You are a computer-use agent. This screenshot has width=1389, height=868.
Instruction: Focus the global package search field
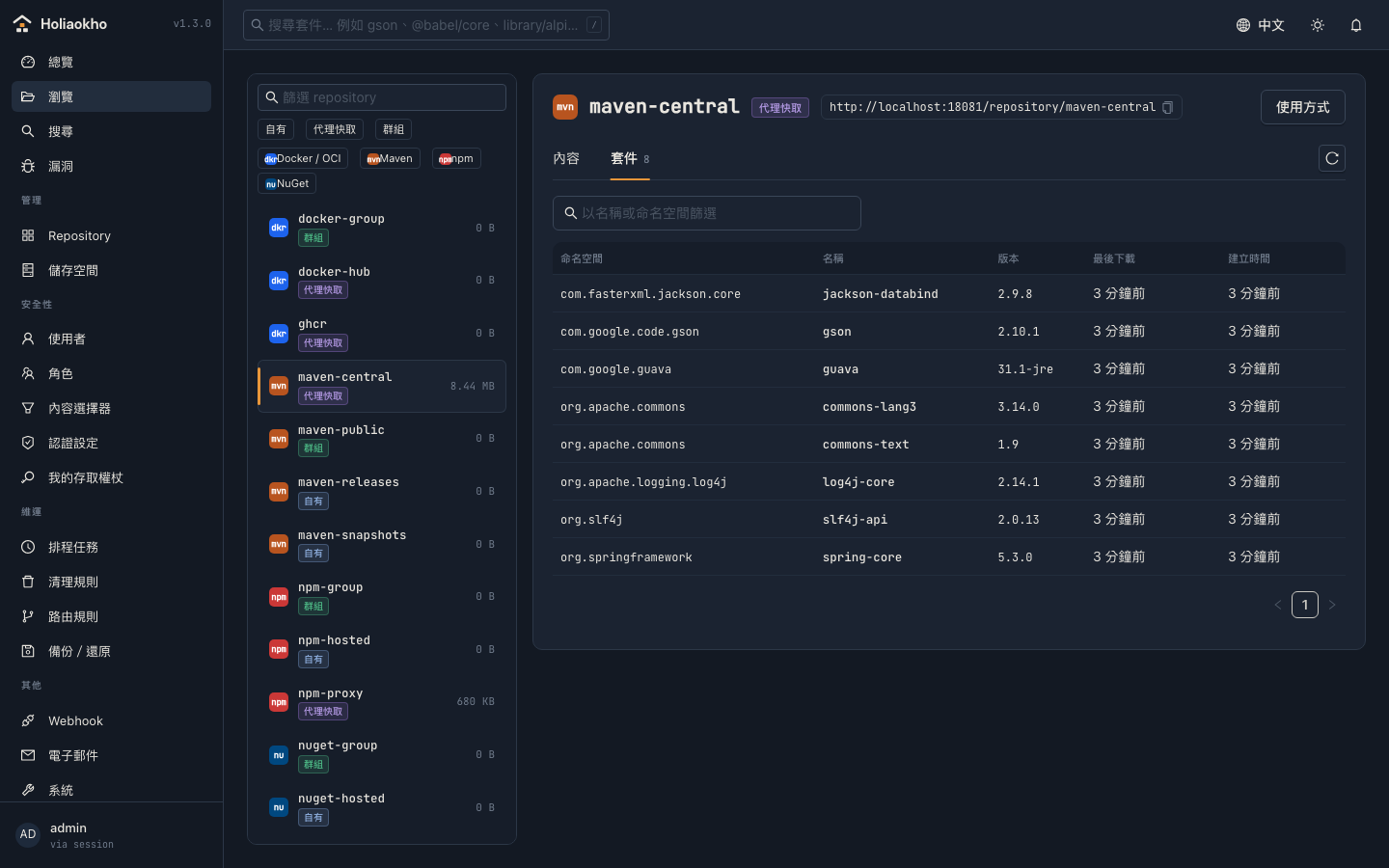pos(426,25)
